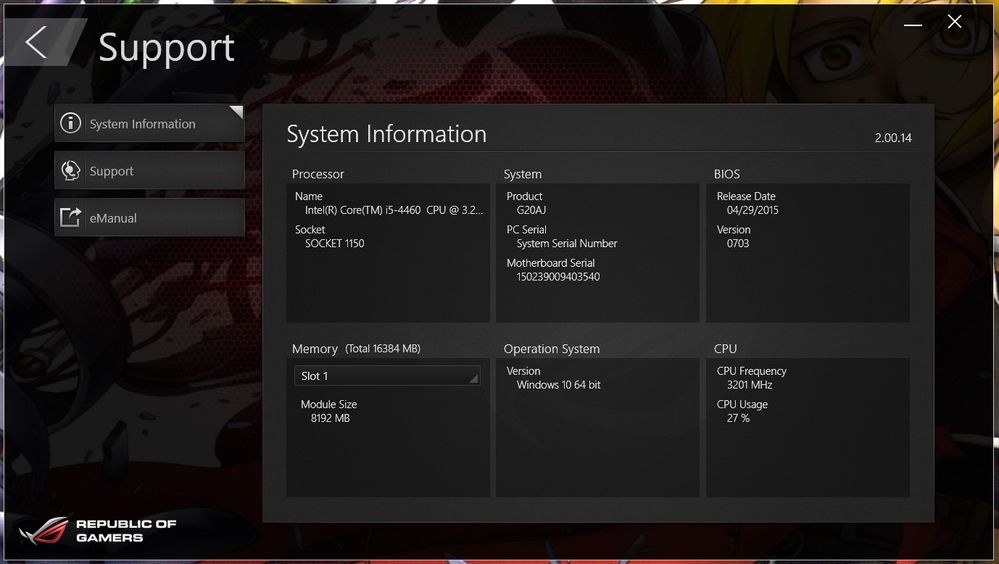Click the System Information panel heading

[386, 134]
